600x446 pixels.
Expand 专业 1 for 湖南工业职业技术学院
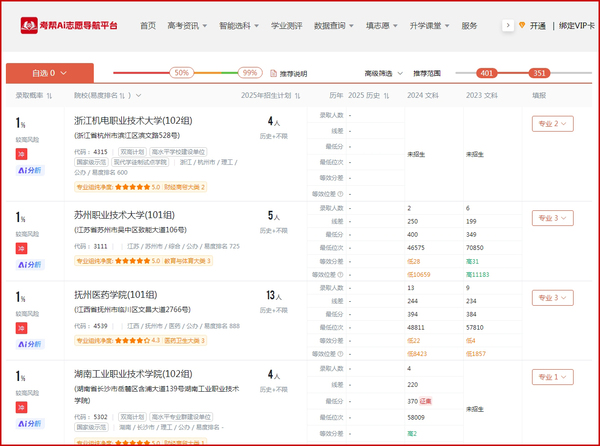pyautogui.click(x=551, y=377)
